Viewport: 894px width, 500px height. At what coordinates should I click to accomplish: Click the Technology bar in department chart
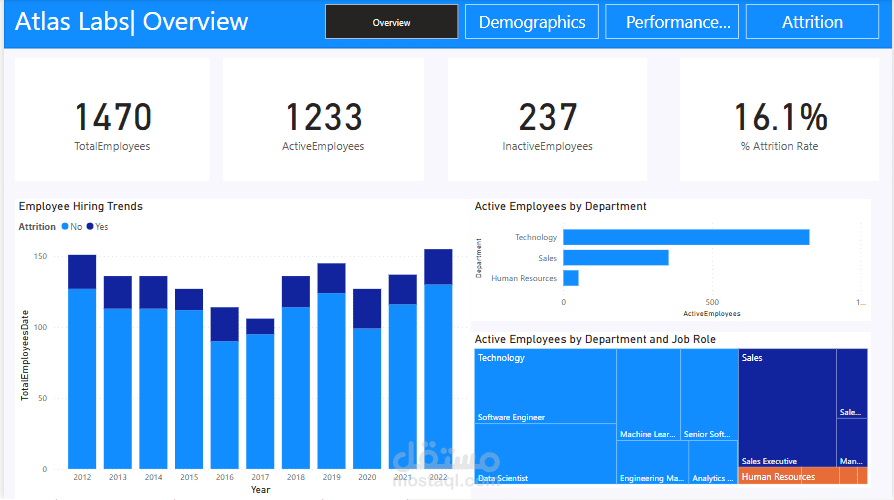coord(685,237)
